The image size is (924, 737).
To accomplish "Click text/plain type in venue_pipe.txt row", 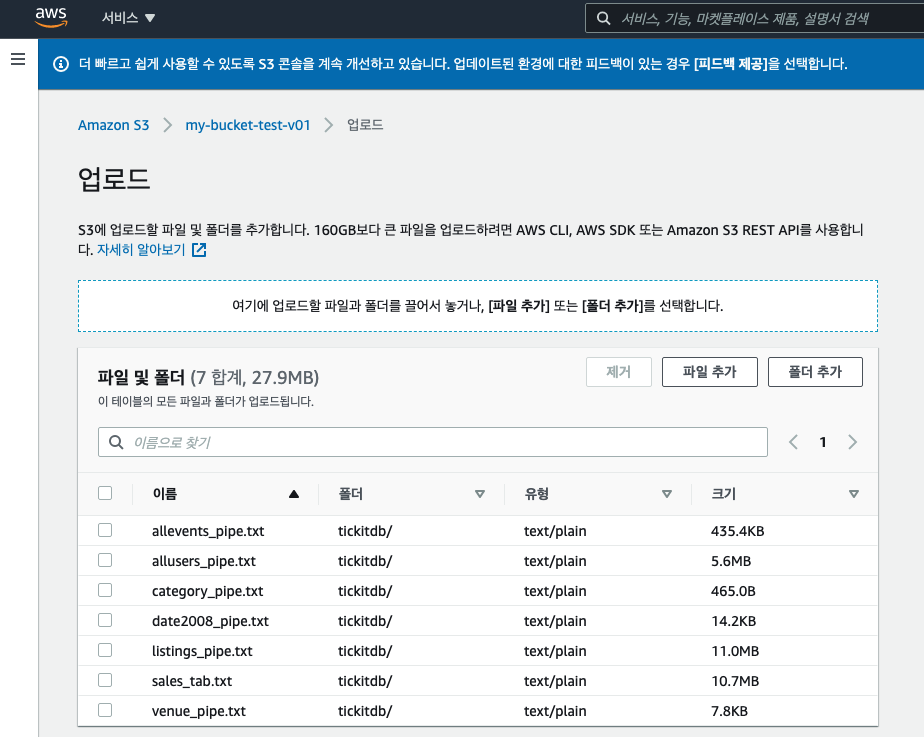I will 555,712.
